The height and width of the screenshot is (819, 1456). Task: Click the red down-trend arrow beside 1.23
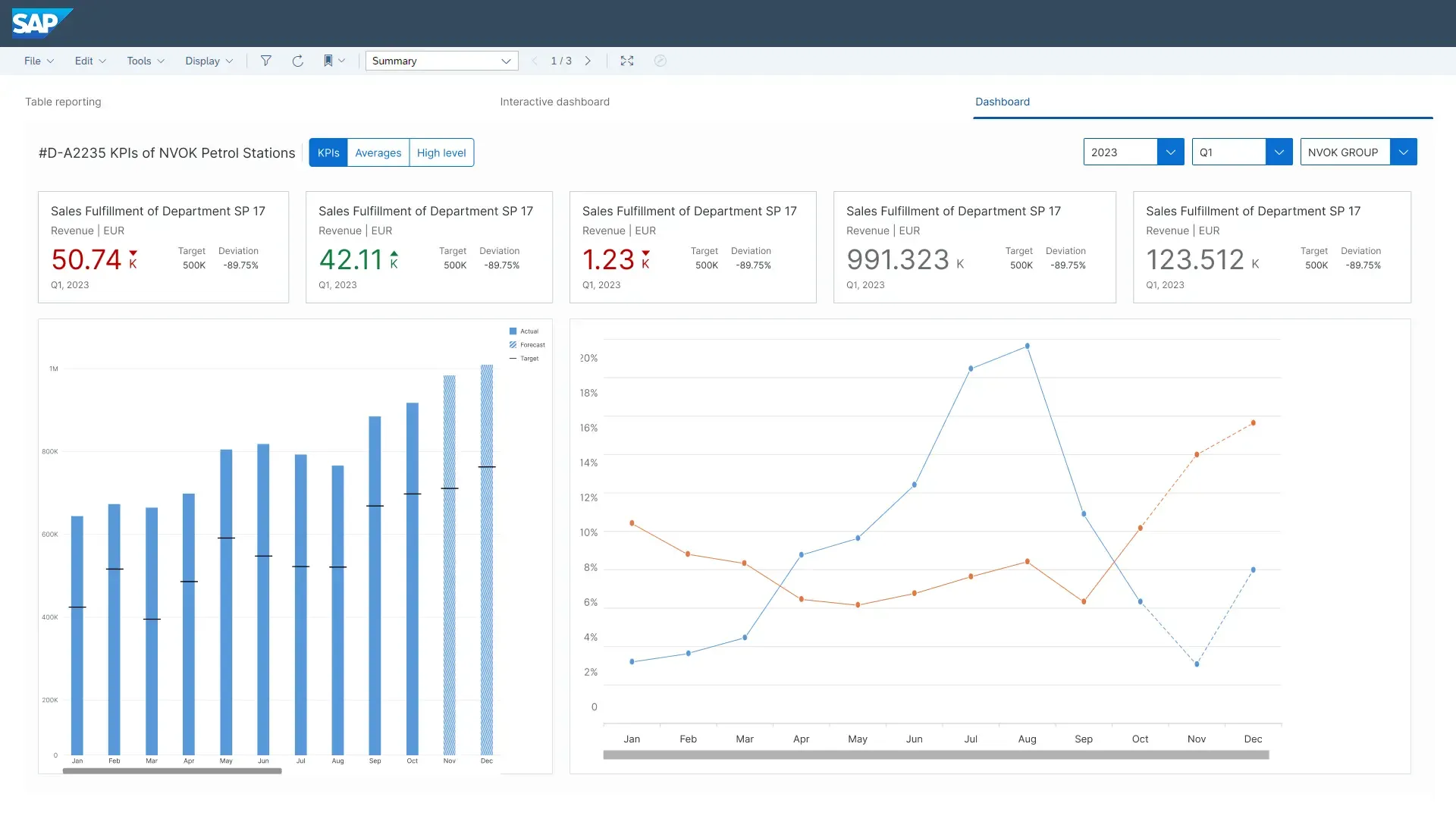(646, 253)
